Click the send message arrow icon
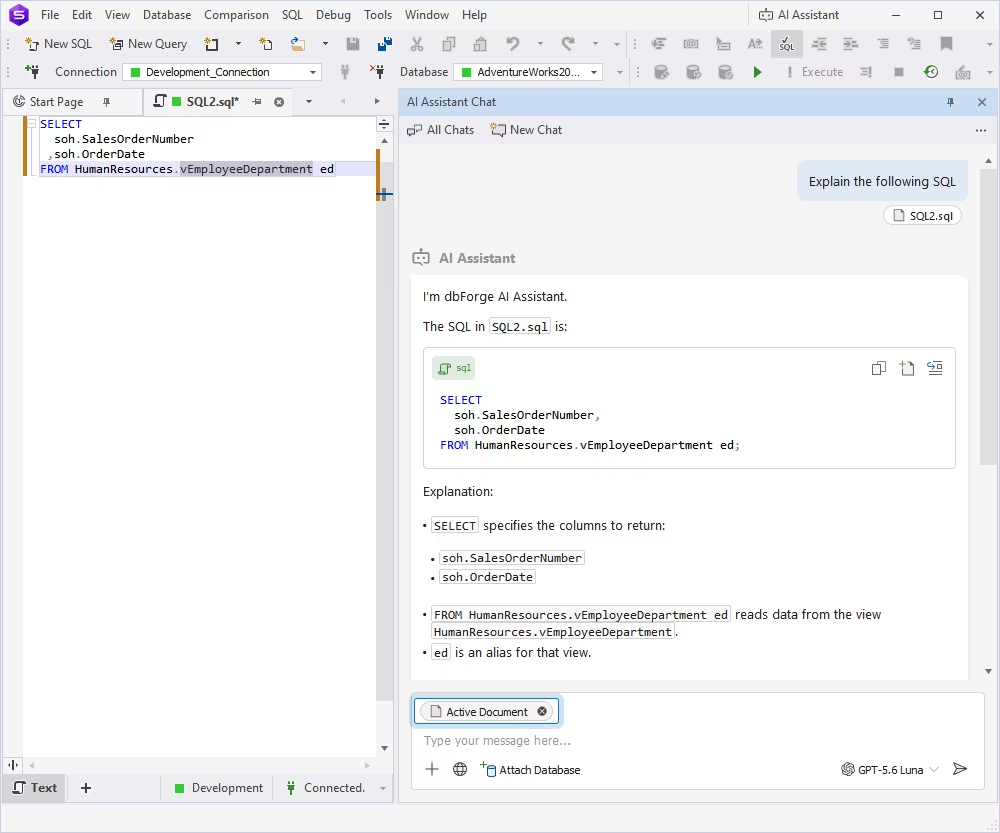Screen dimensions: 1000x833 (960, 769)
